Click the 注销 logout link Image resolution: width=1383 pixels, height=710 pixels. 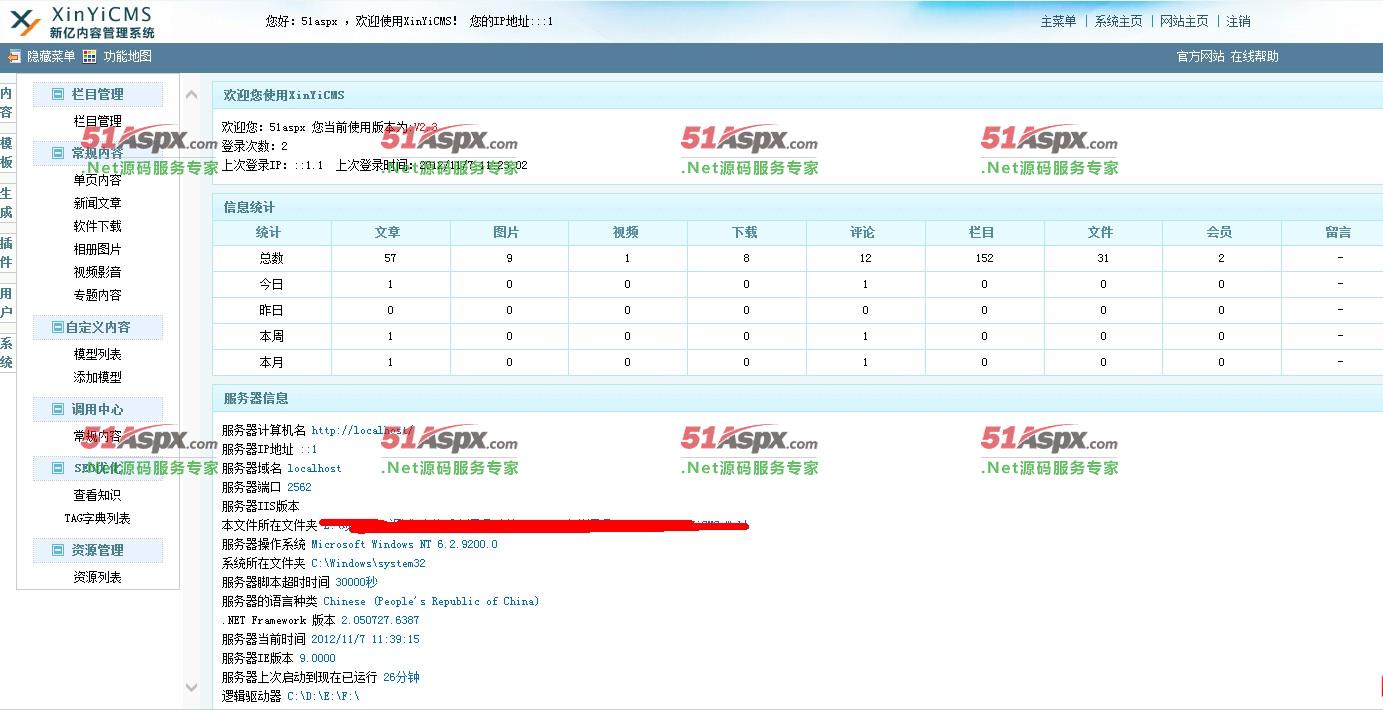point(1238,22)
